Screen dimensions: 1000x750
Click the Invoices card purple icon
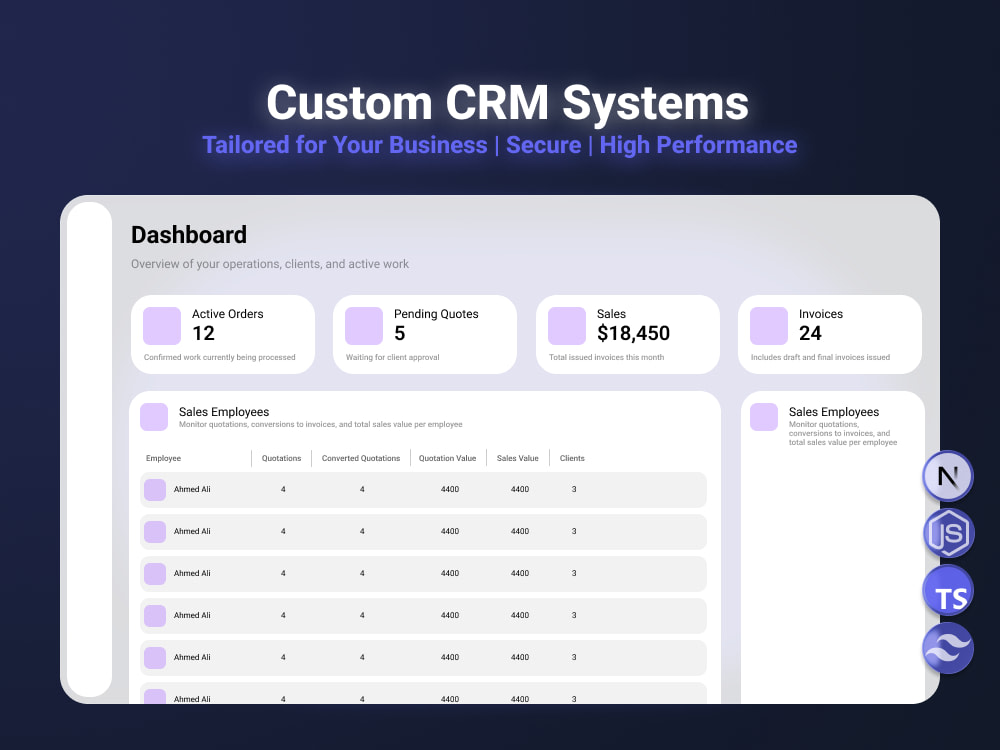768,326
